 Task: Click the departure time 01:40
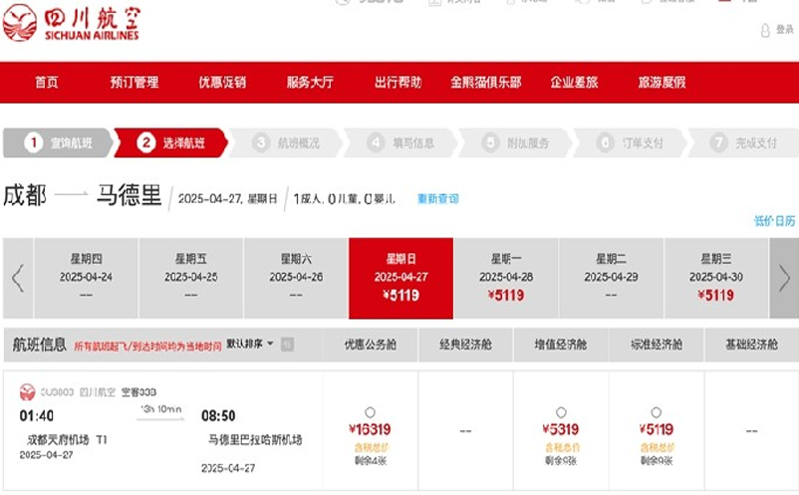pos(37,416)
